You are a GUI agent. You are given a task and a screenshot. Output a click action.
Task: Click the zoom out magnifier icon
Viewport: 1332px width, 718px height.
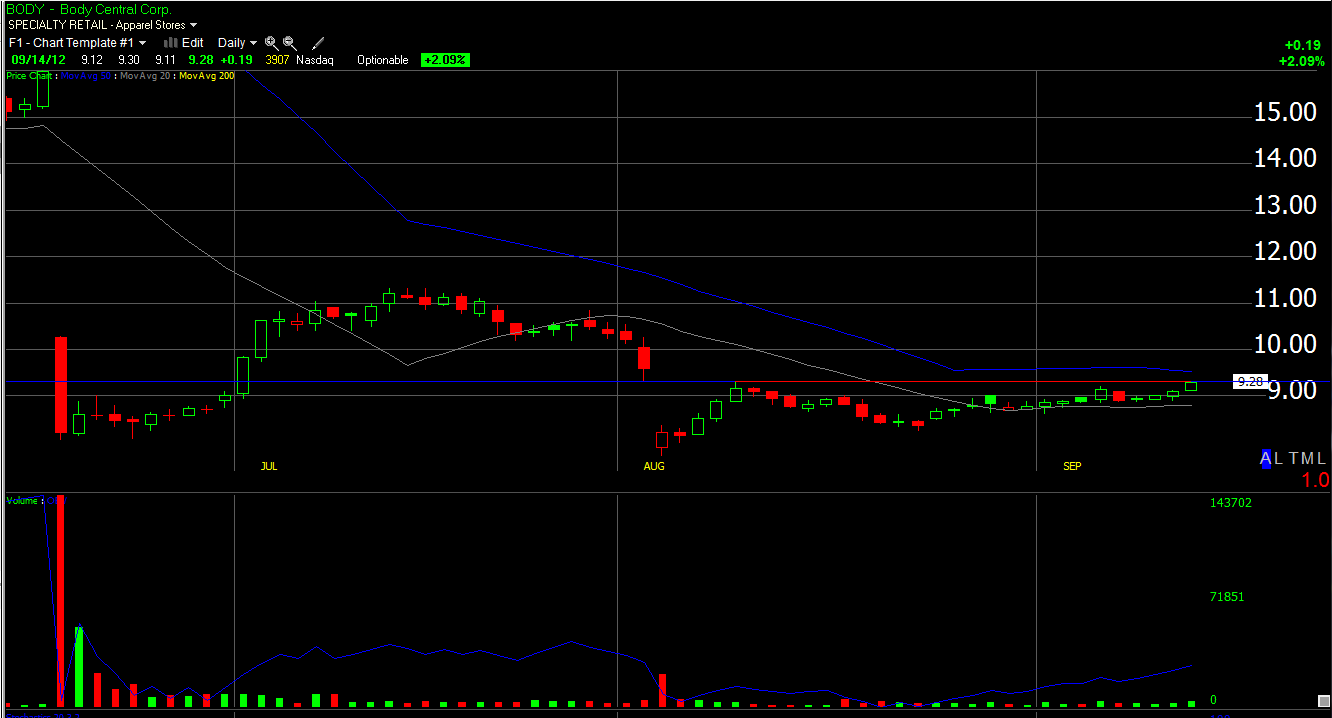point(290,43)
